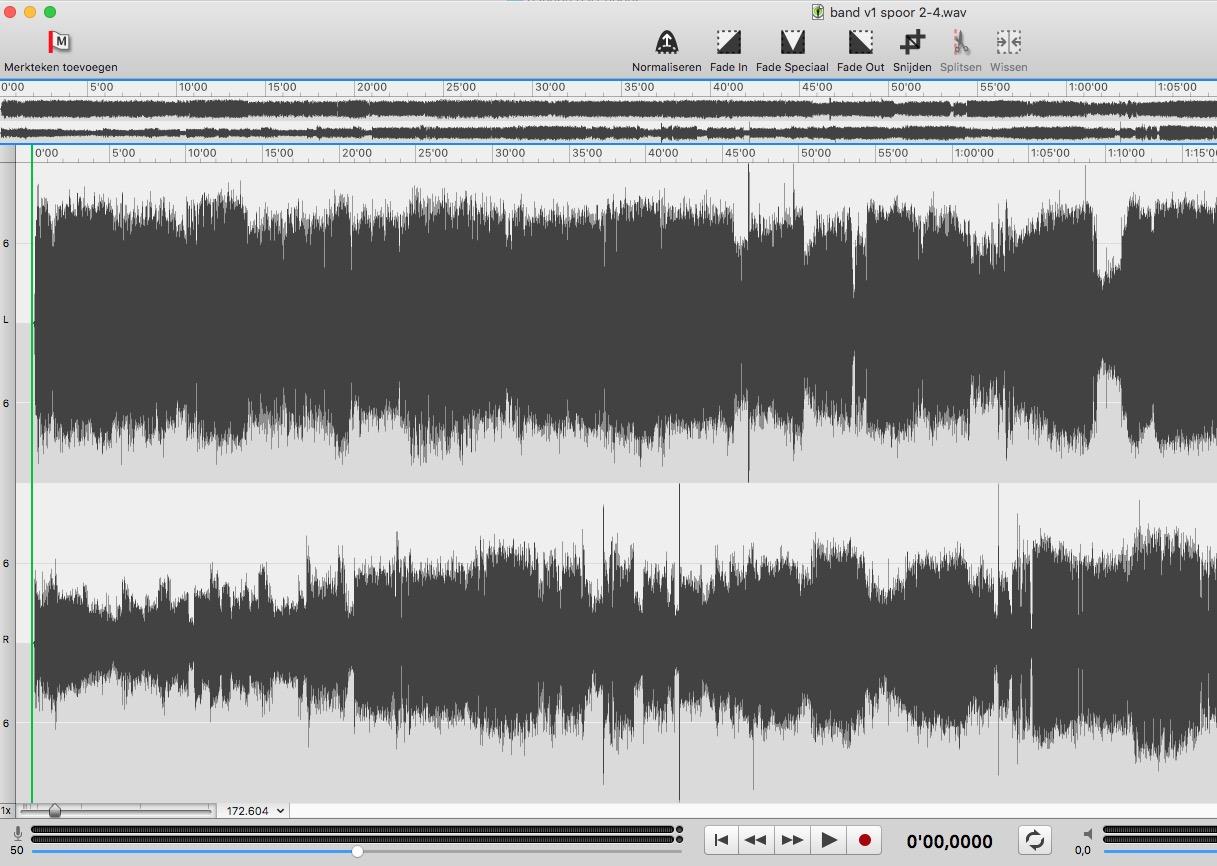Click the Merkteken toevoegen marker icon
This screenshot has height=866, width=1217.
[x=59, y=43]
